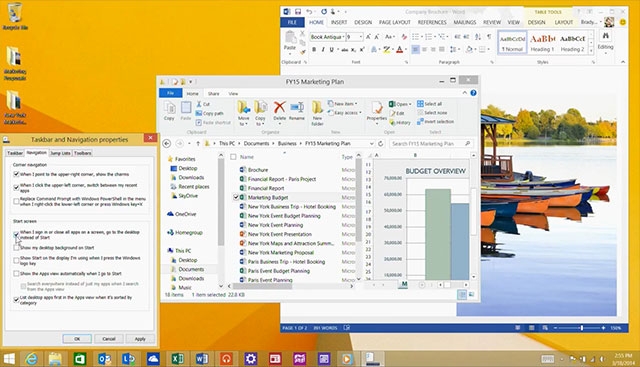The width and height of the screenshot is (640, 367).
Task: Toggle Italic in Word ribbon
Action: [x=322, y=49]
